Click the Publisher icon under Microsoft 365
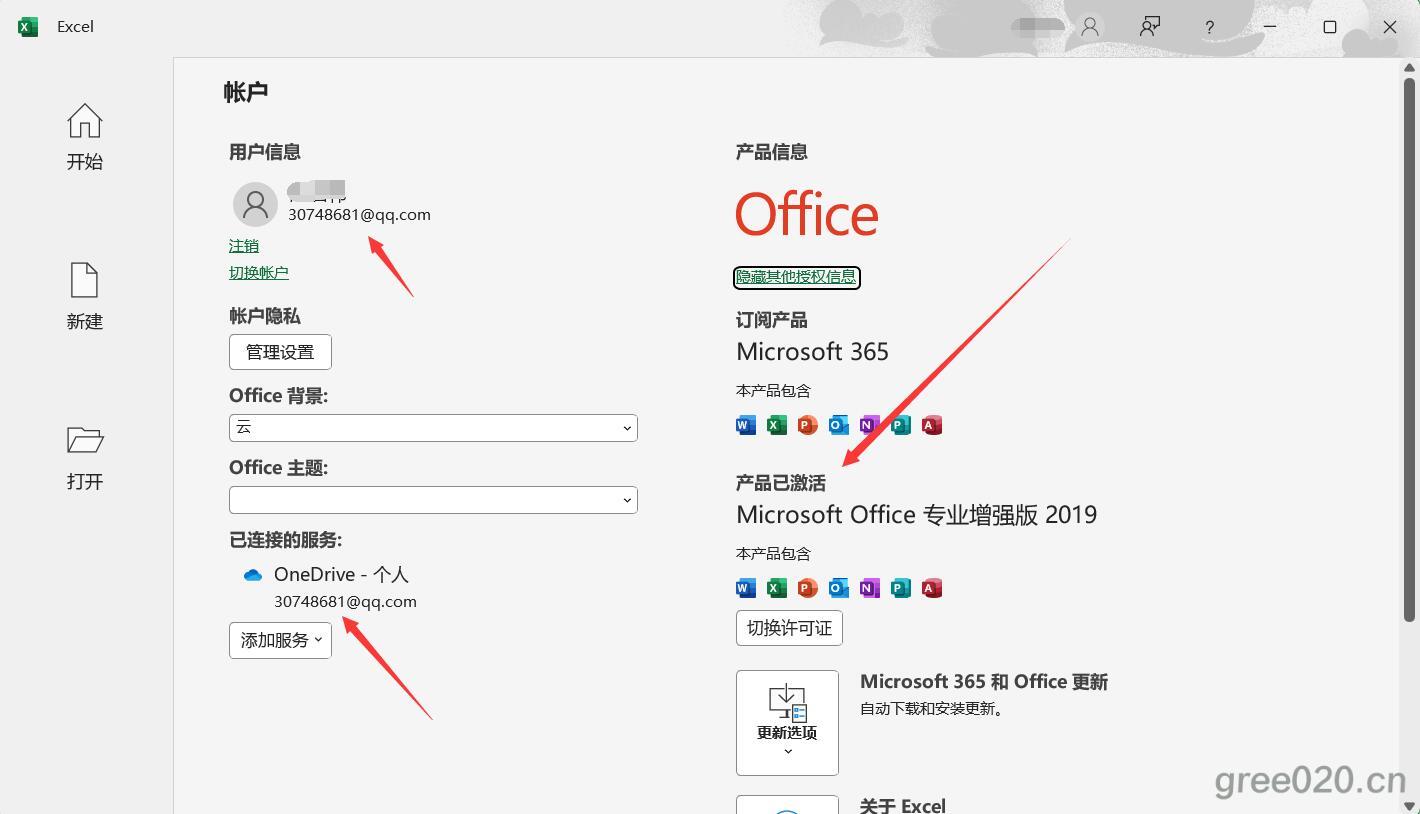The height and width of the screenshot is (814, 1420). pos(901,425)
